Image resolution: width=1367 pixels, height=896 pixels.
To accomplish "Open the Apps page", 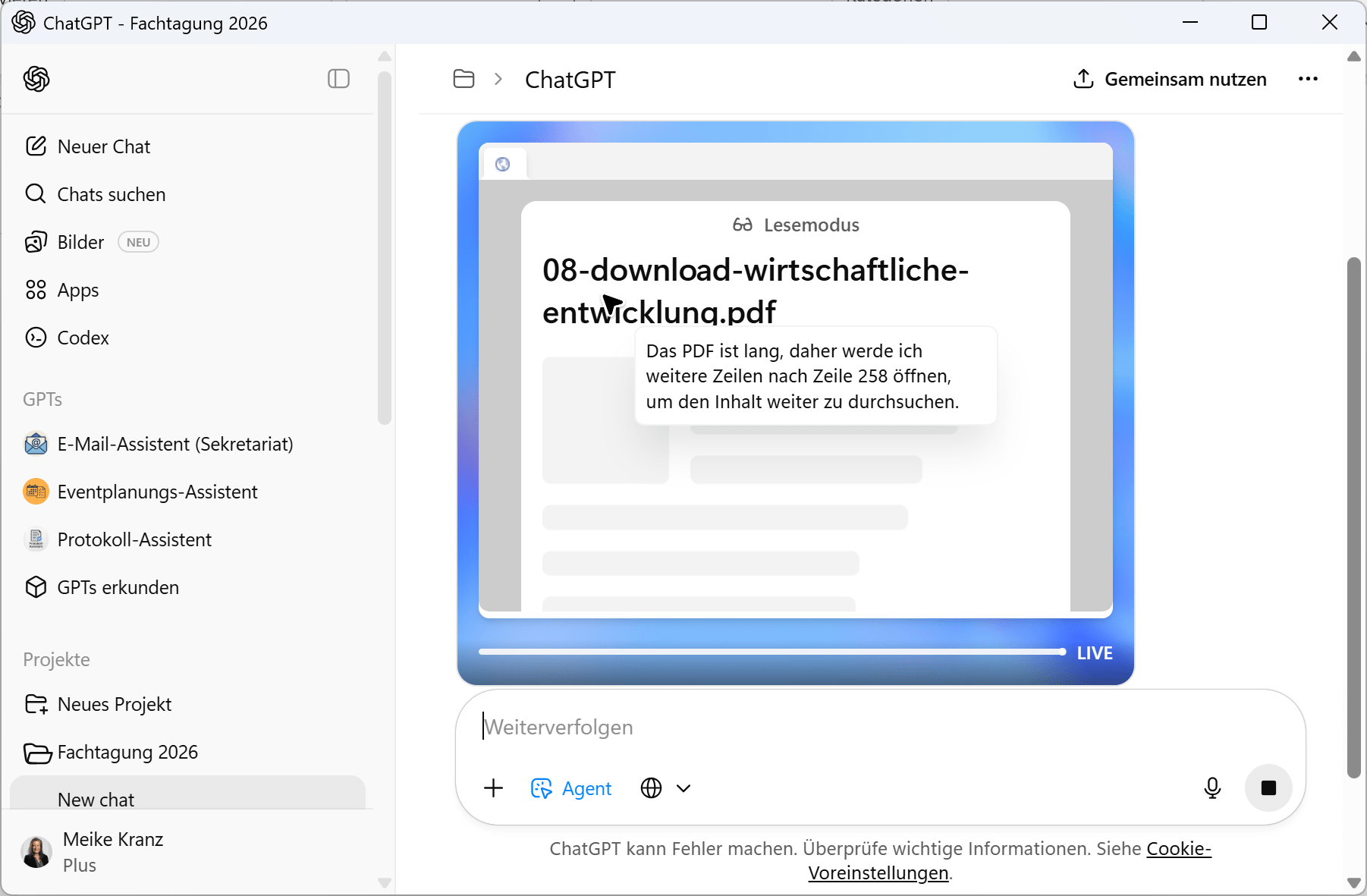I will pyautogui.click(x=77, y=290).
